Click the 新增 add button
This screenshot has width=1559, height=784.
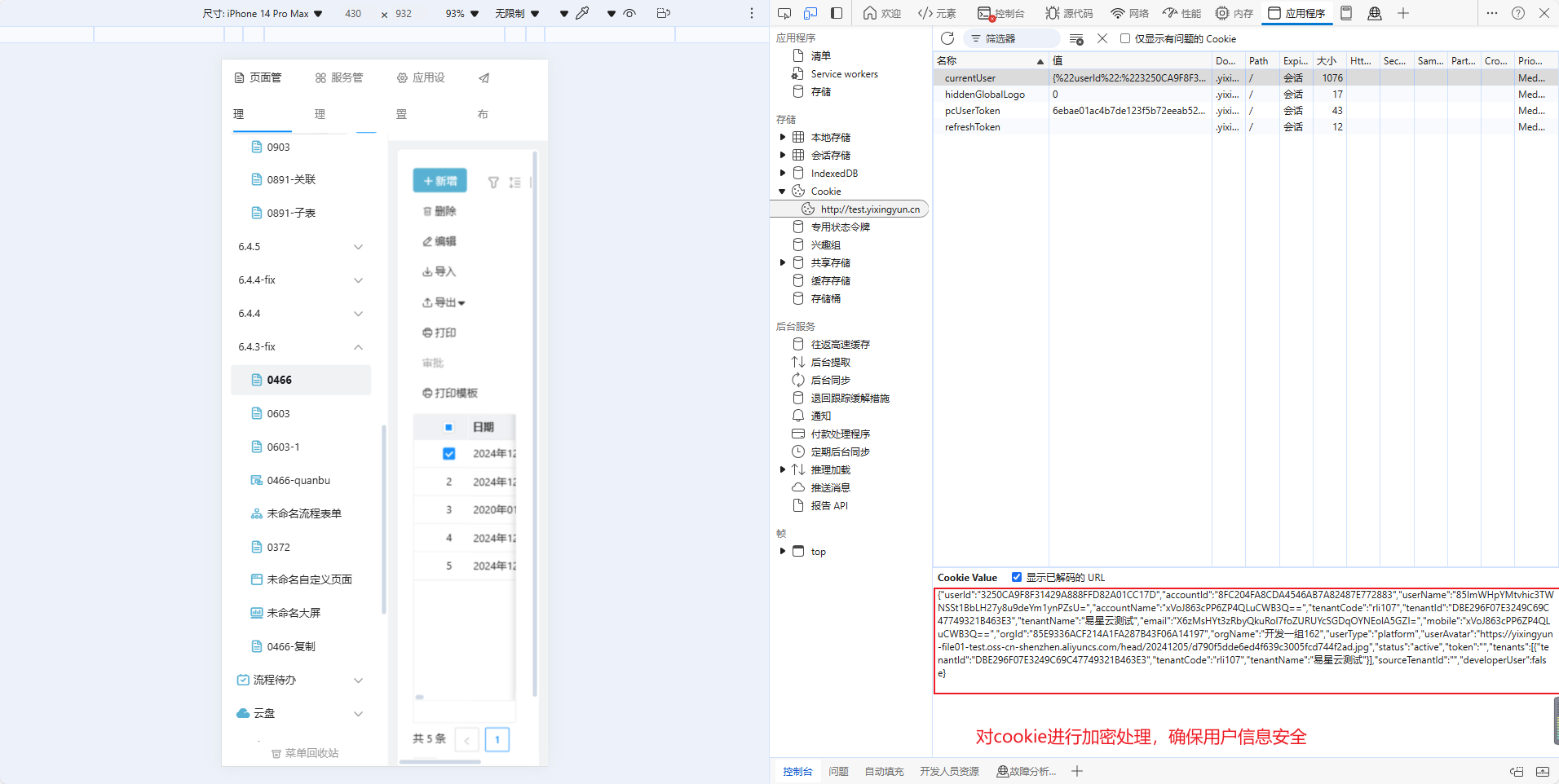click(x=439, y=181)
